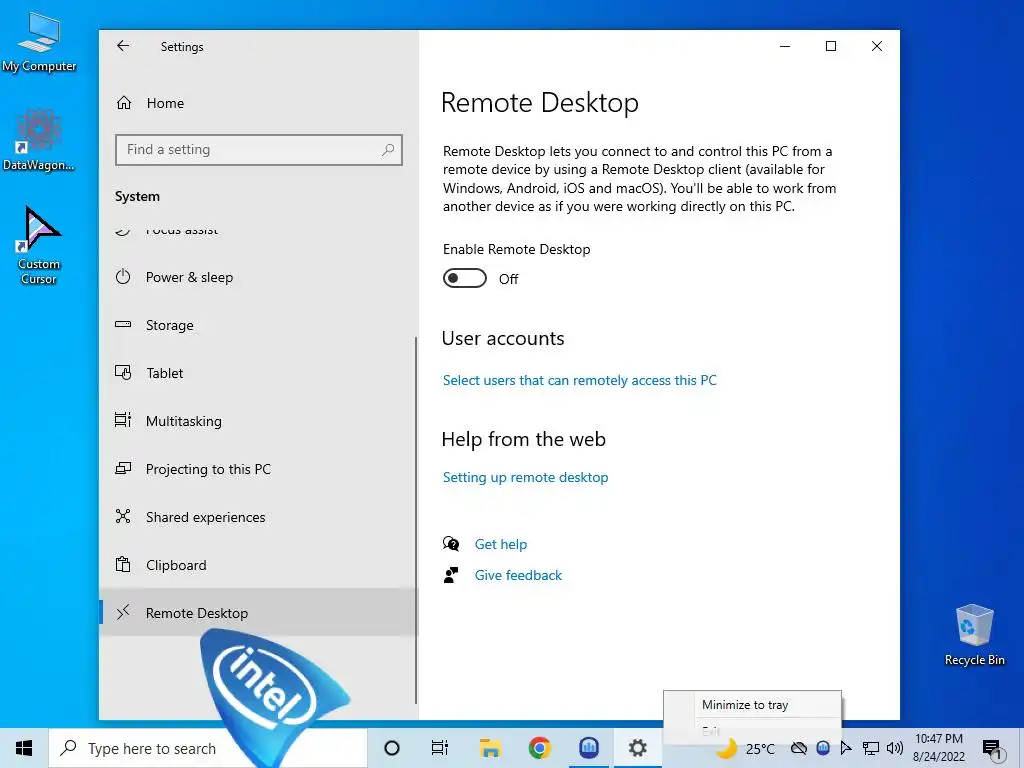
Task: Click the Give feedback link
Action: click(x=518, y=575)
